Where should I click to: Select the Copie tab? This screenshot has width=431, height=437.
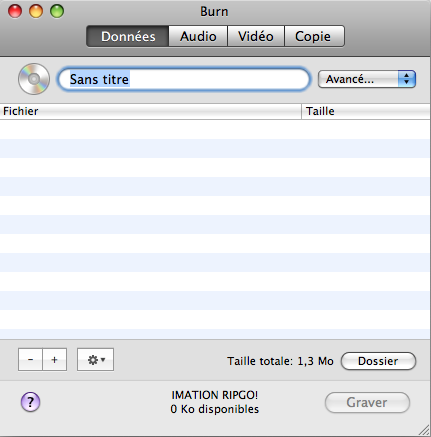pyautogui.click(x=314, y=36)
